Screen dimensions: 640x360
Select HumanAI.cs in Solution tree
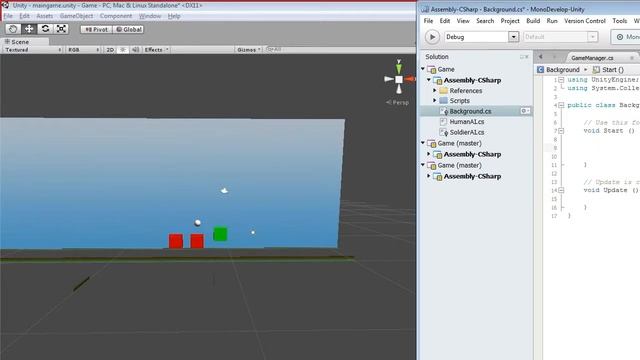tap(467, 122)
